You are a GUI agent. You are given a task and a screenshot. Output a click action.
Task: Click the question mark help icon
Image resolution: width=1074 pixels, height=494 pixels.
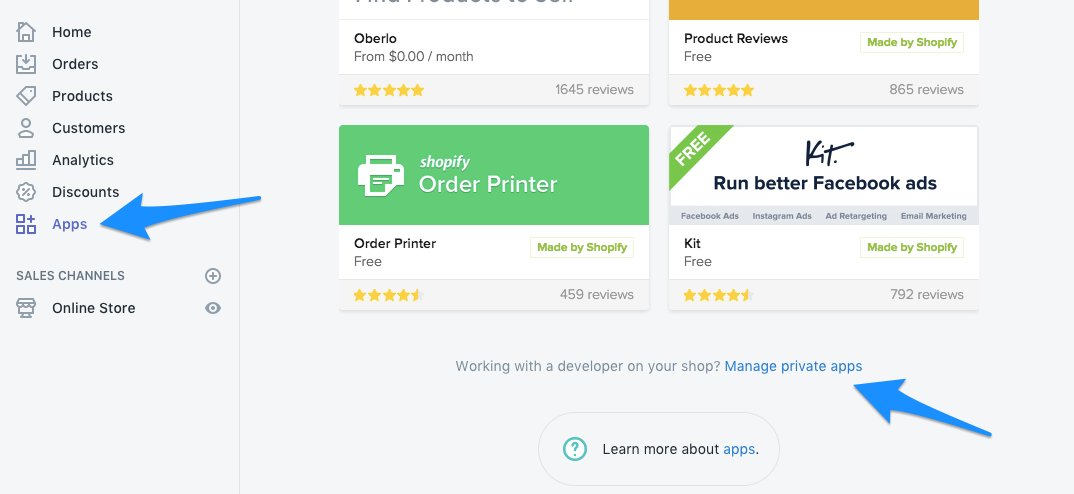(x=575, y=449)
